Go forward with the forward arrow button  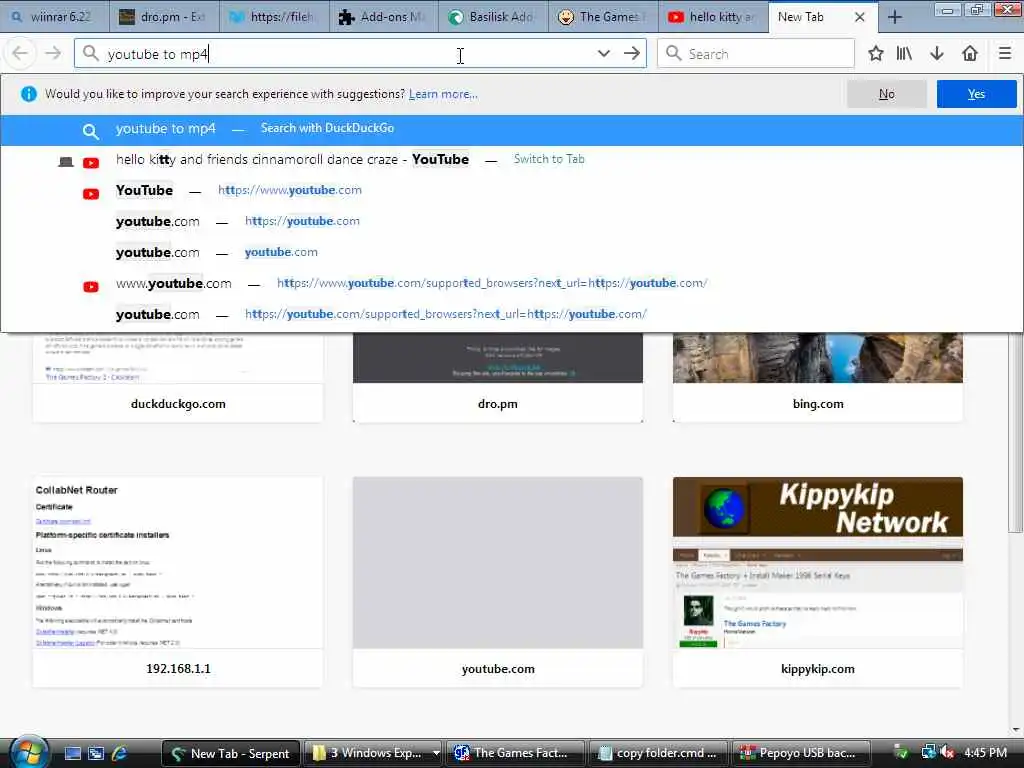[53, 54]
